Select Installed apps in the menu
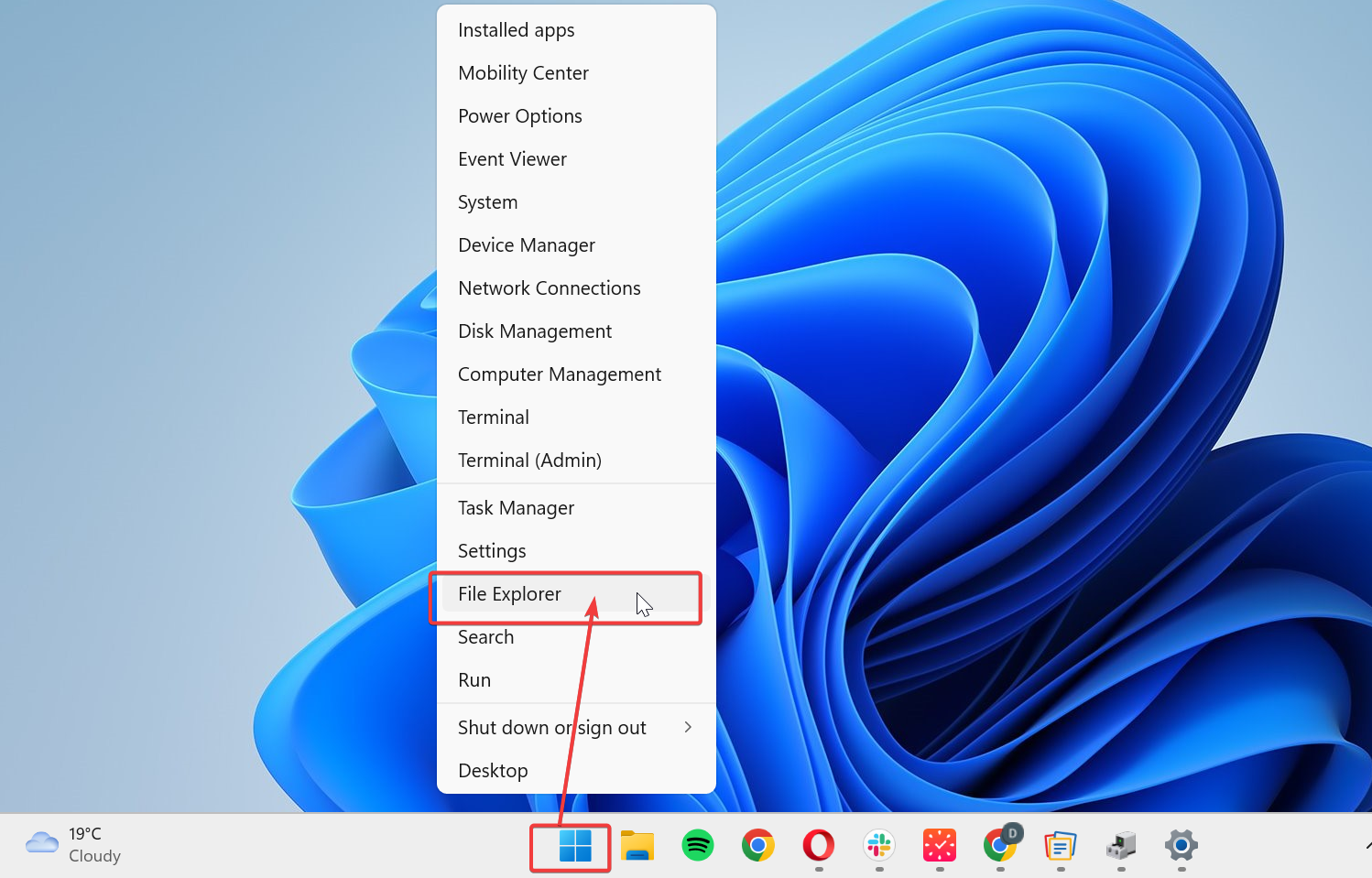The height and width of the screenshot is (878, 1372). 576,30
